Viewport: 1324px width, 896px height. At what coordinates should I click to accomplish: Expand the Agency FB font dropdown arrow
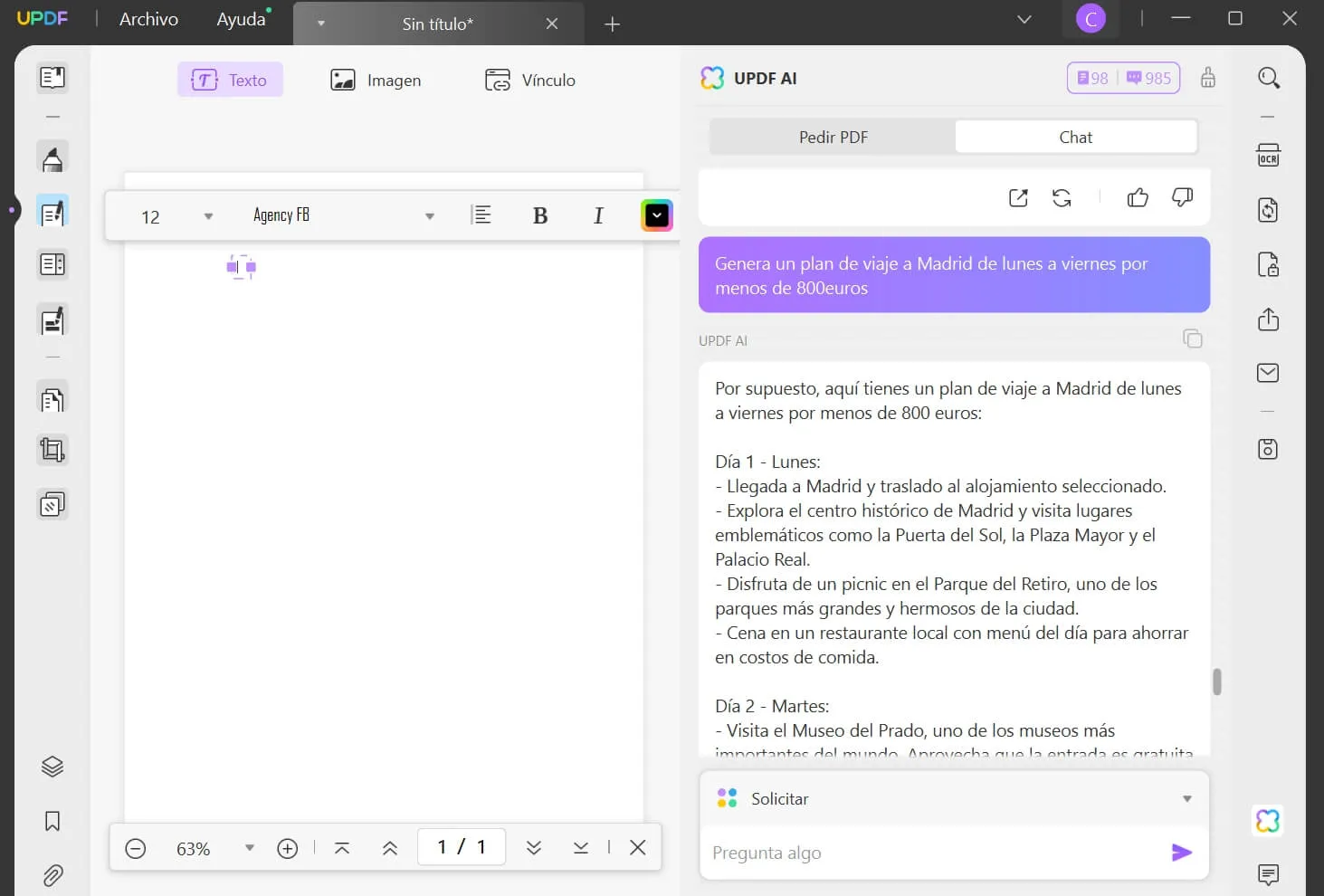(x=430, y=216)
